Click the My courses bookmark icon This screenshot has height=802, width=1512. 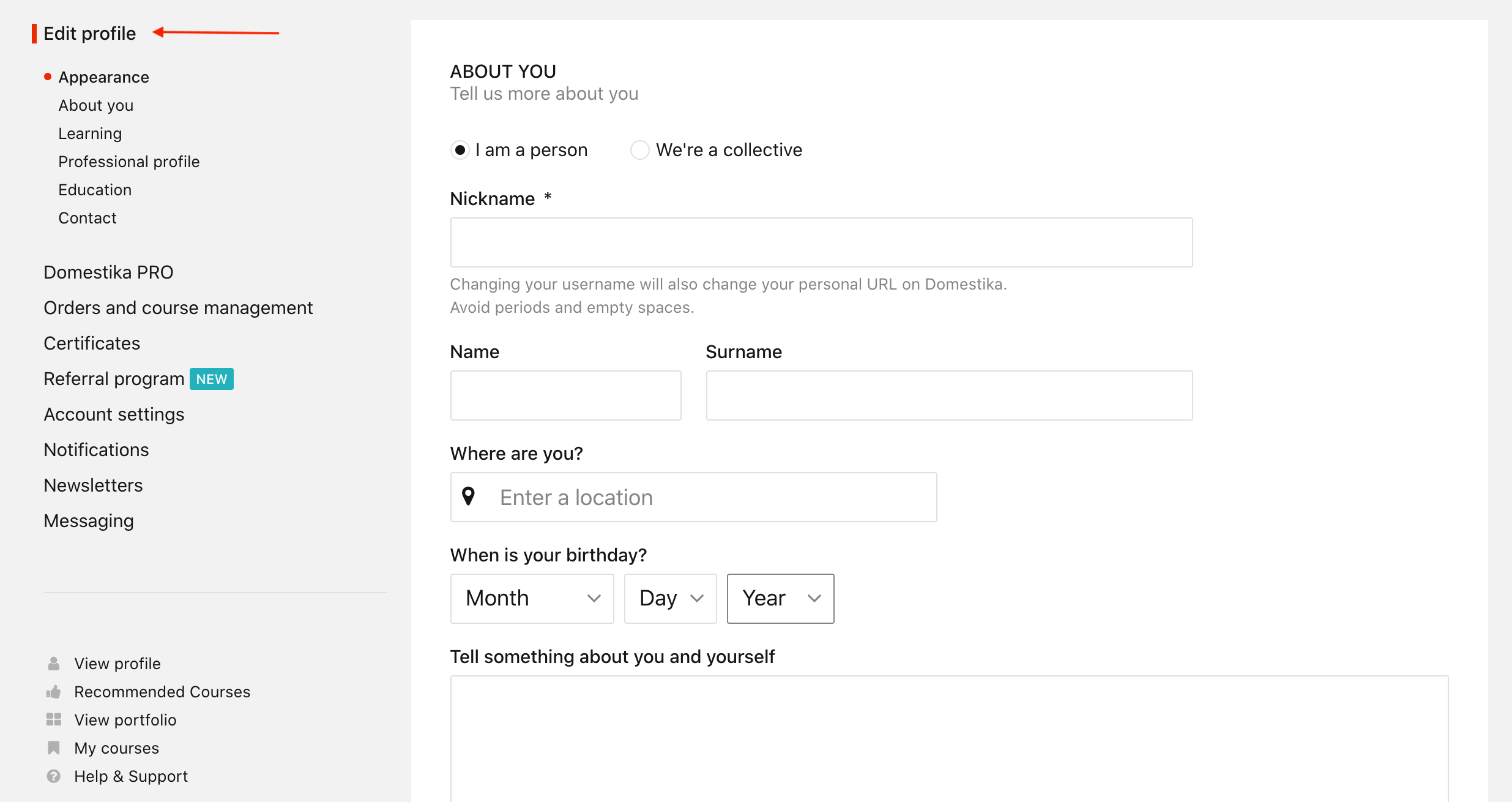(x=54, y=748)
